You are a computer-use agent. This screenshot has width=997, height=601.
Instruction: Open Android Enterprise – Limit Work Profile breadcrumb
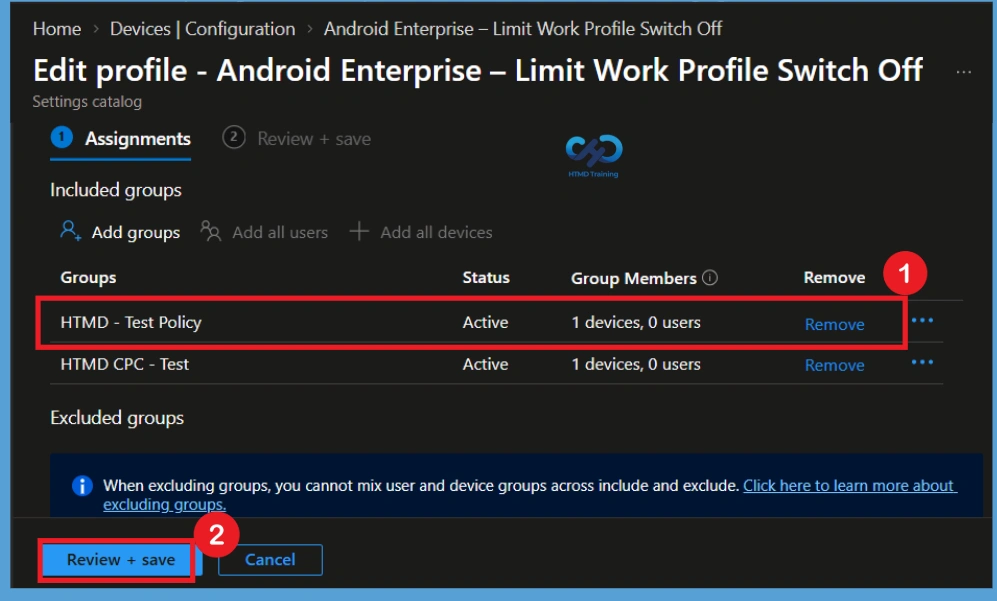523,29
